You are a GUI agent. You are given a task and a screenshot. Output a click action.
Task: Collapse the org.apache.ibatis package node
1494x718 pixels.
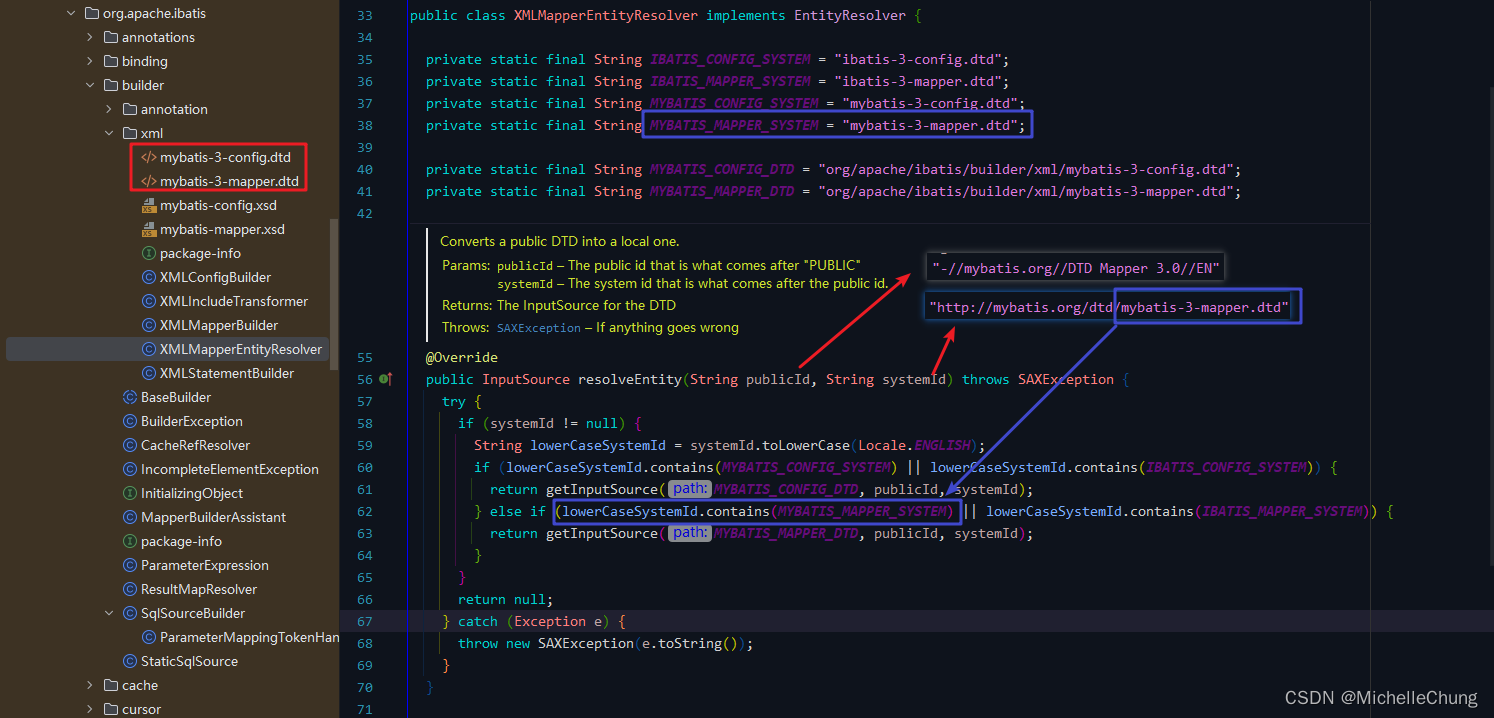(x=71, y=13)
